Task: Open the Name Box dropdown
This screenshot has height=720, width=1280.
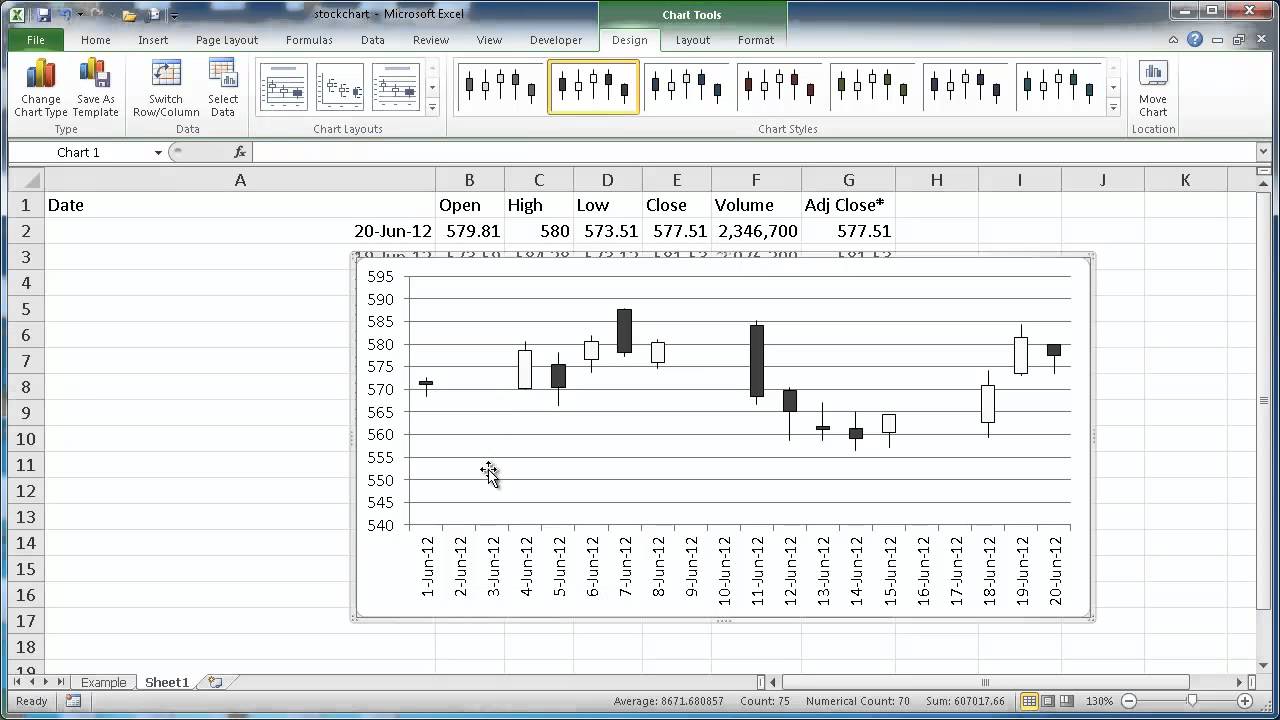Action: click(x=158, y=152)
